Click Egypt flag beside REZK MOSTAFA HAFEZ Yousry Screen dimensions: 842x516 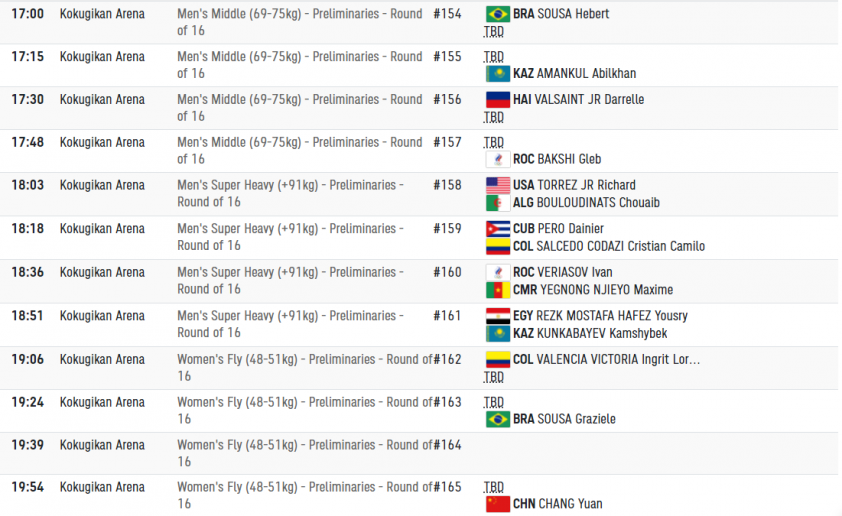pos(498,316)
